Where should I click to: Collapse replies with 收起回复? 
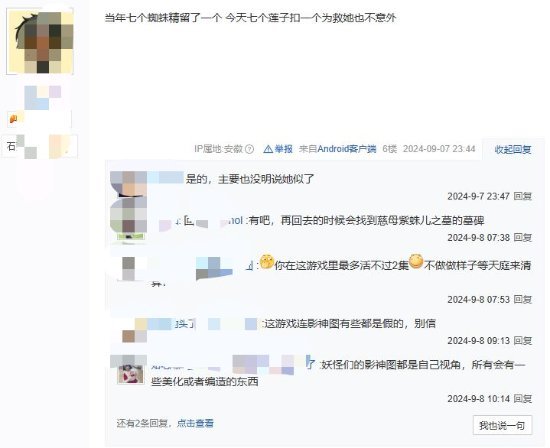512,149
